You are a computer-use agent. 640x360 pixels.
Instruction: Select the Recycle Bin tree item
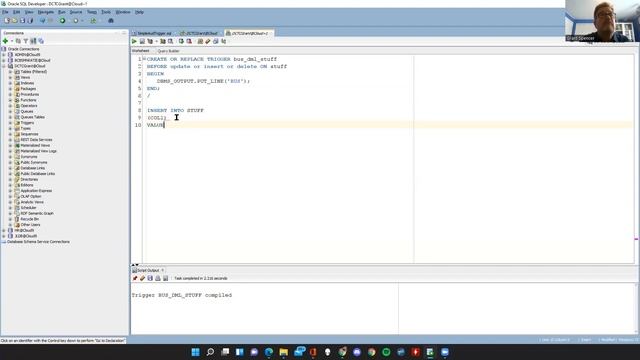point(30,219)
